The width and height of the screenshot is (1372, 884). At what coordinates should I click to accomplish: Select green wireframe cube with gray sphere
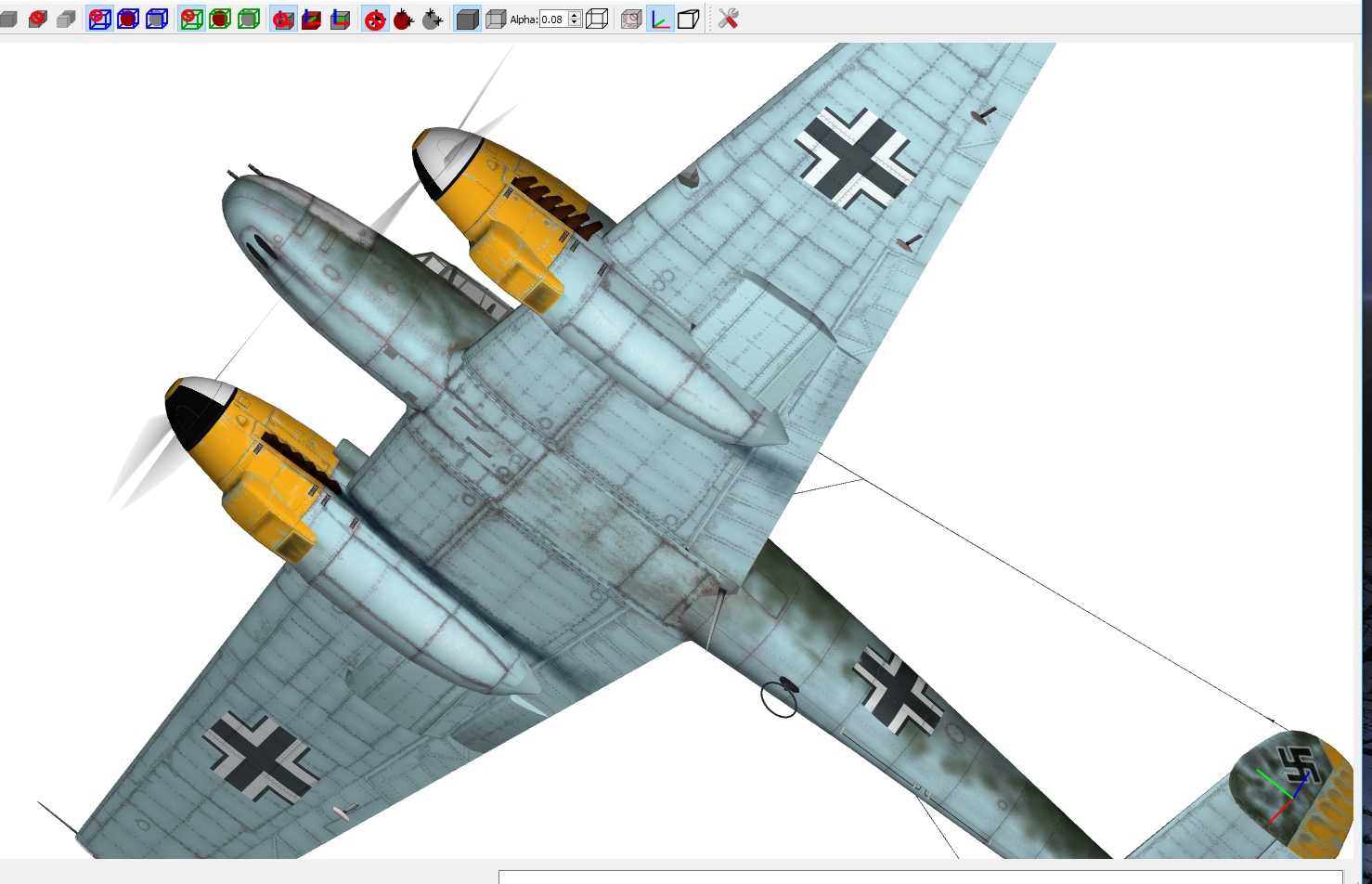[249, 19]
